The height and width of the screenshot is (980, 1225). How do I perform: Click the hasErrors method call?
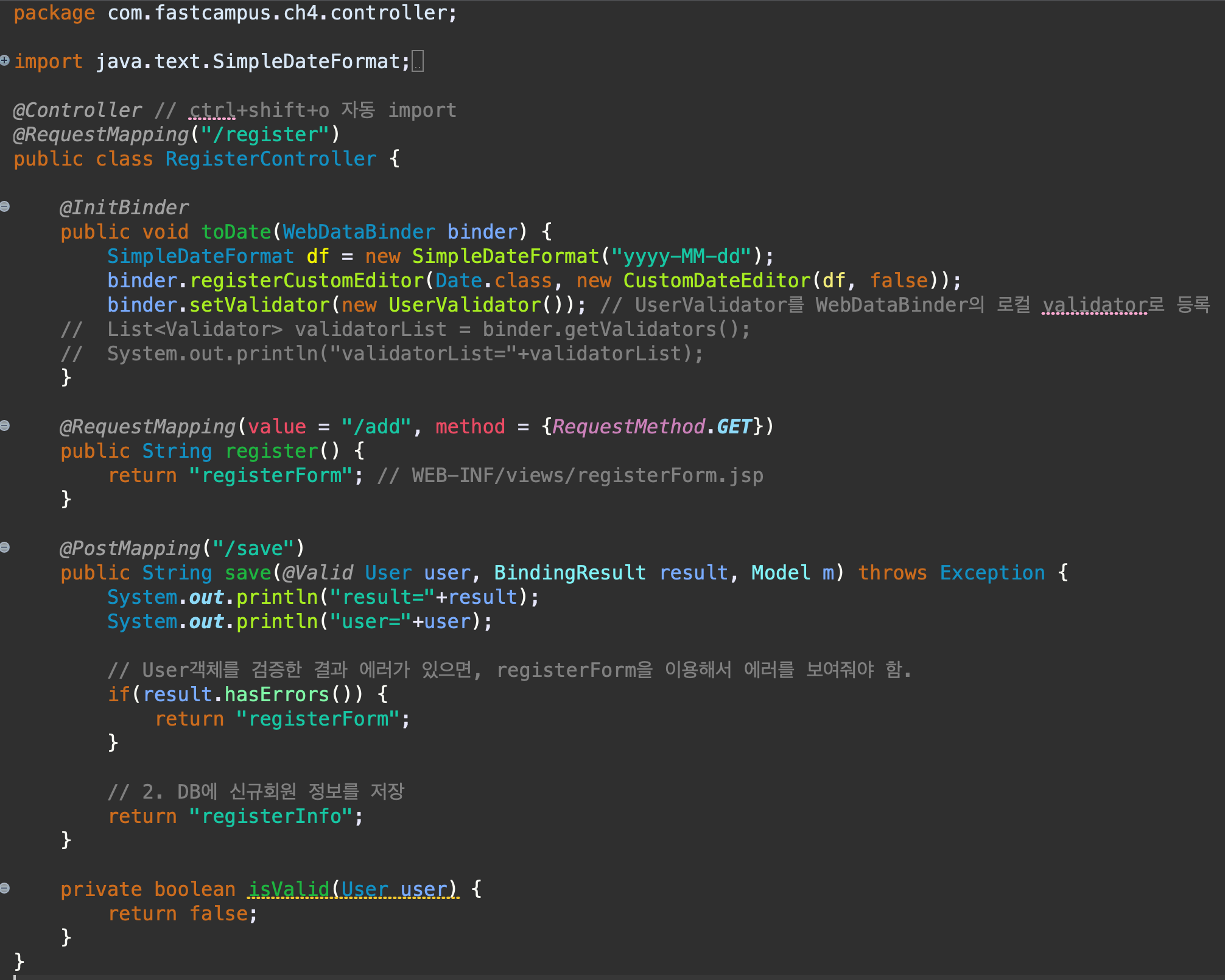coord(277,695)
